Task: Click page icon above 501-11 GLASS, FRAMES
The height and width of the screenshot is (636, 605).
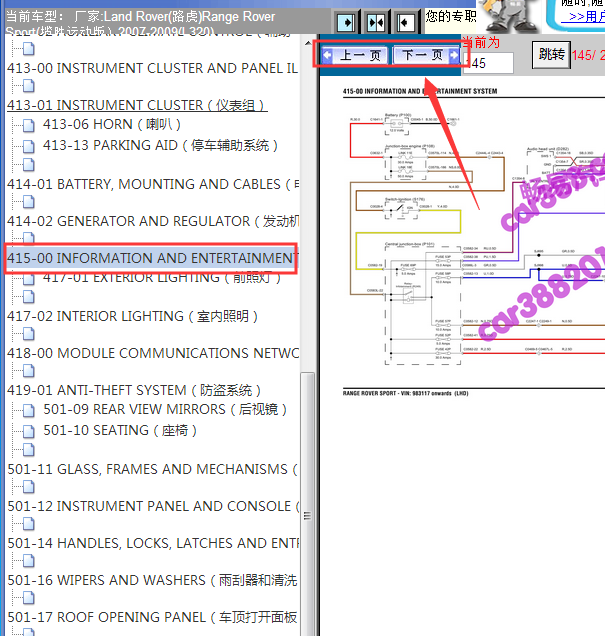Action: coord(28,450)
